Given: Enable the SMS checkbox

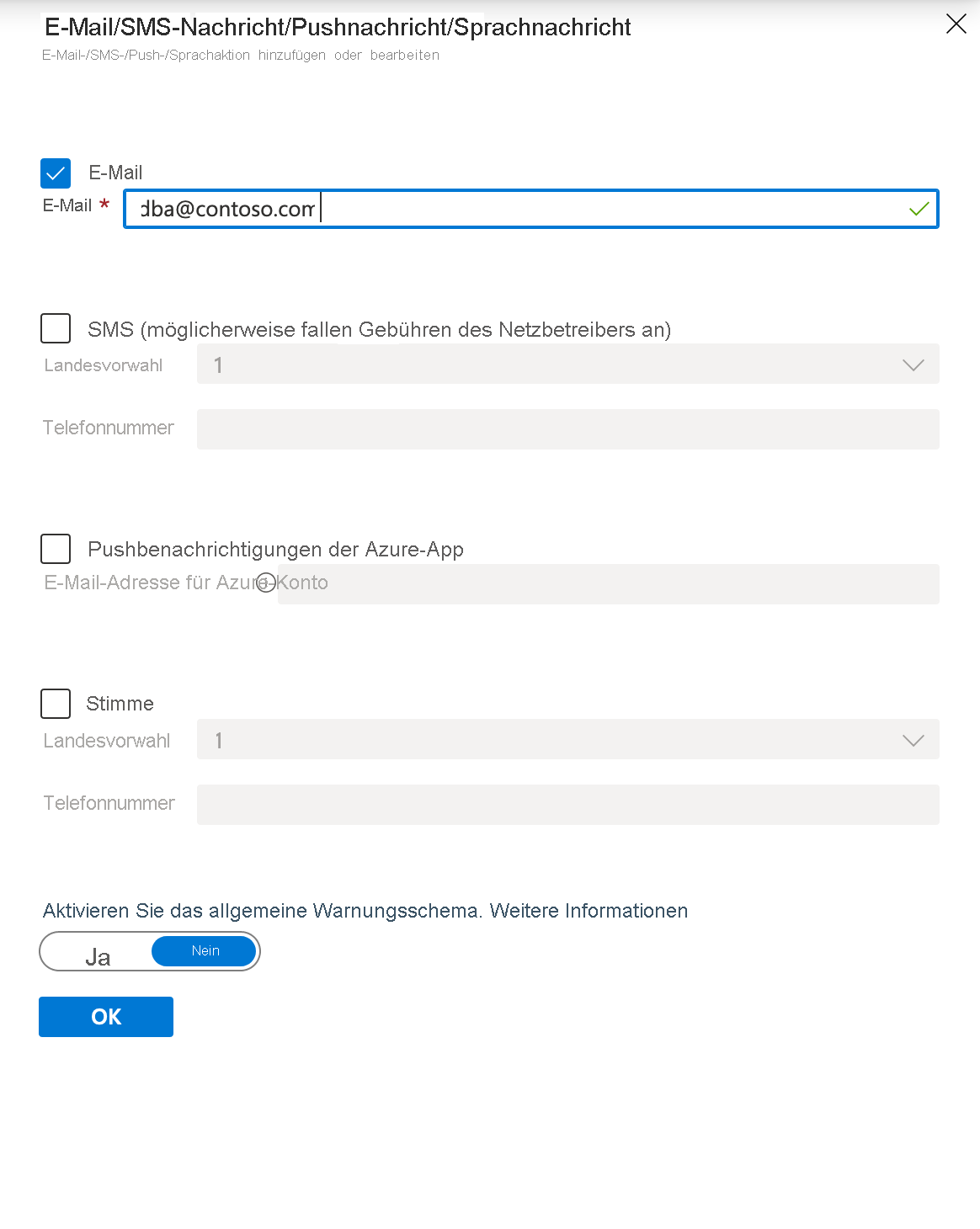Looking at the screenshot, I should point(56,328).
